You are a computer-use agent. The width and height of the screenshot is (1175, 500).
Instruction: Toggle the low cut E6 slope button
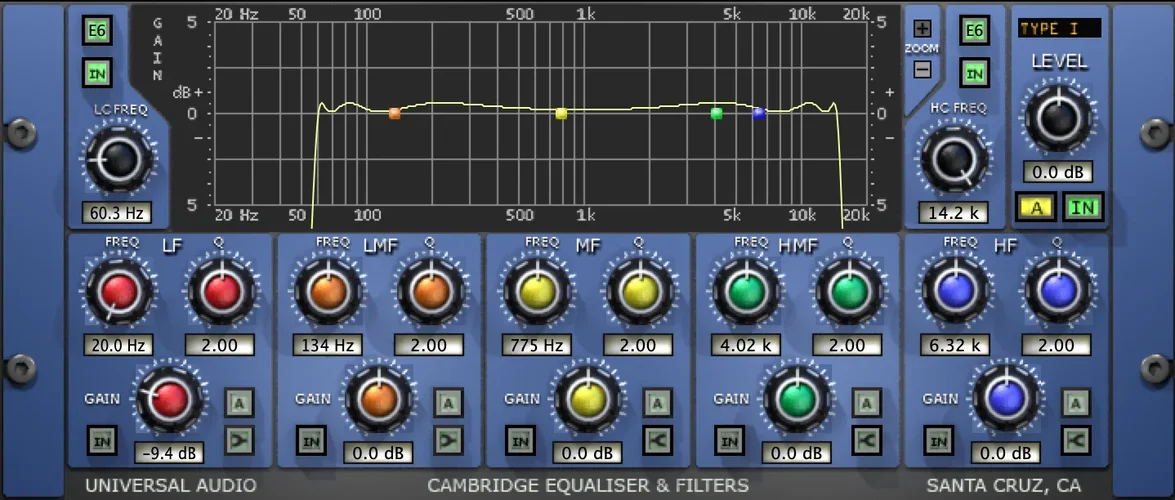tap(97, 31)
